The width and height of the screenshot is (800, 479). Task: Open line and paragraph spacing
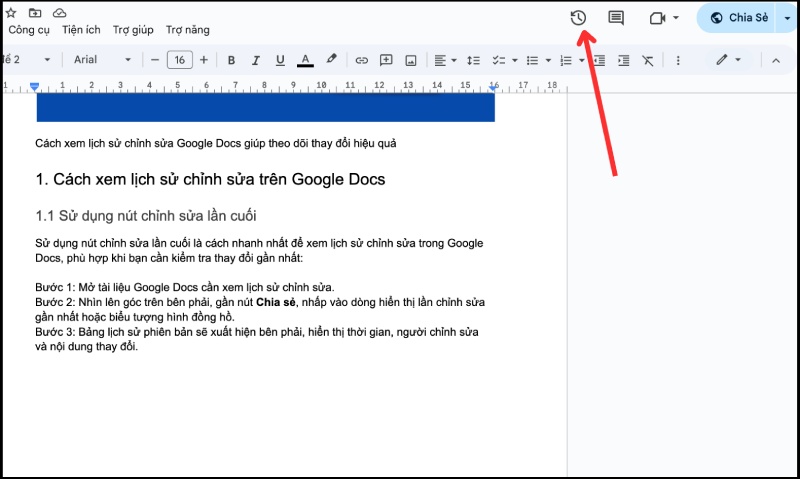pos(473,61)
